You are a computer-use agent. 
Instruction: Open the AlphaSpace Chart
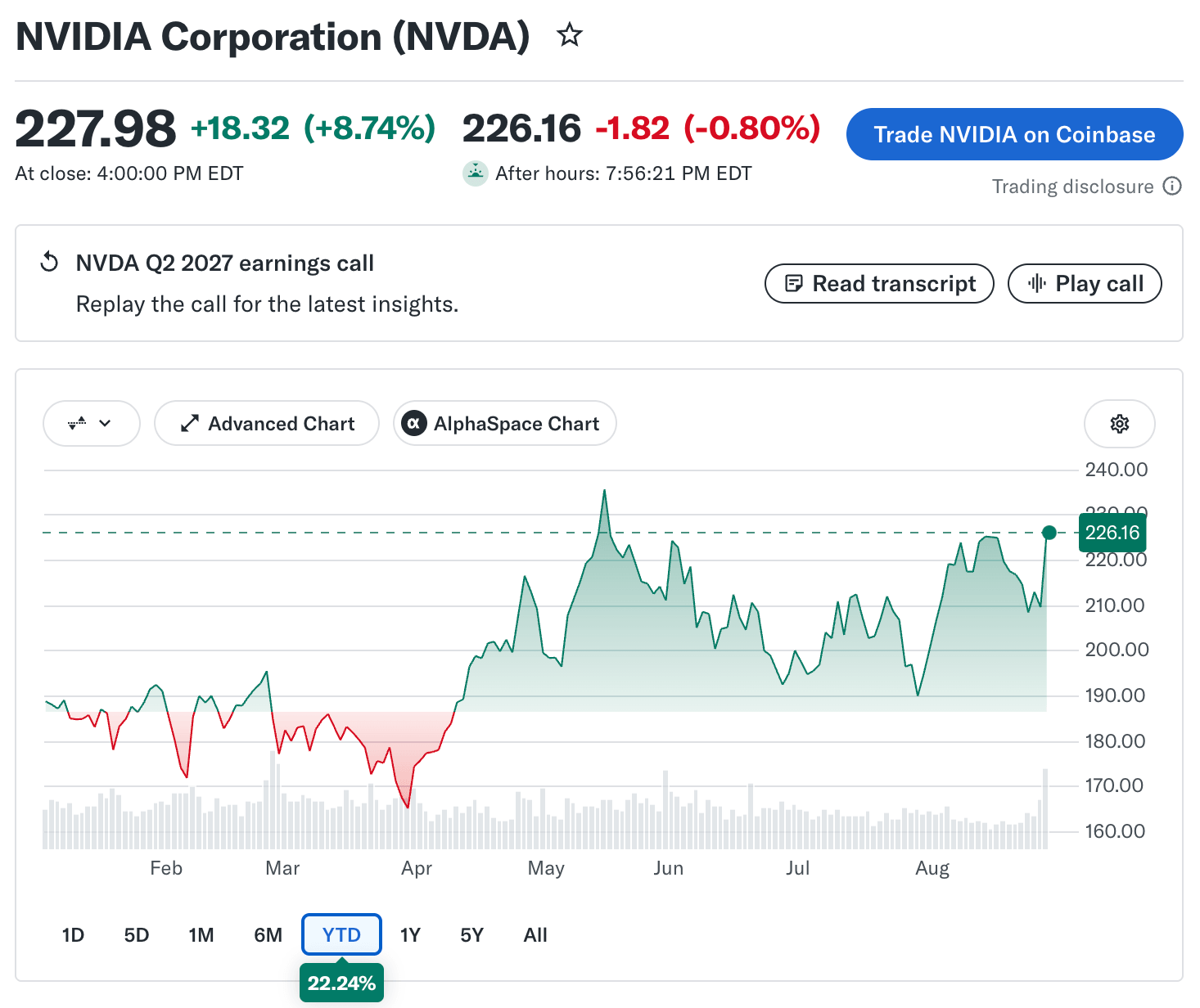(x=504, y=423)
